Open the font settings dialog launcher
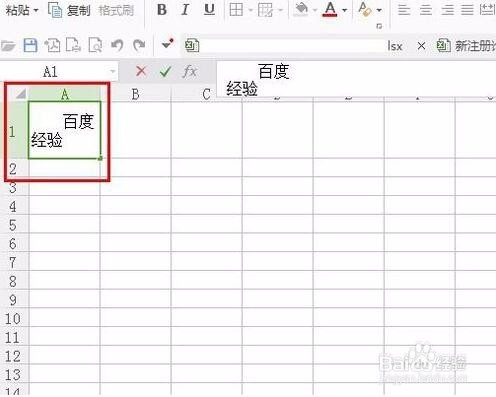 tap(379, 26)
